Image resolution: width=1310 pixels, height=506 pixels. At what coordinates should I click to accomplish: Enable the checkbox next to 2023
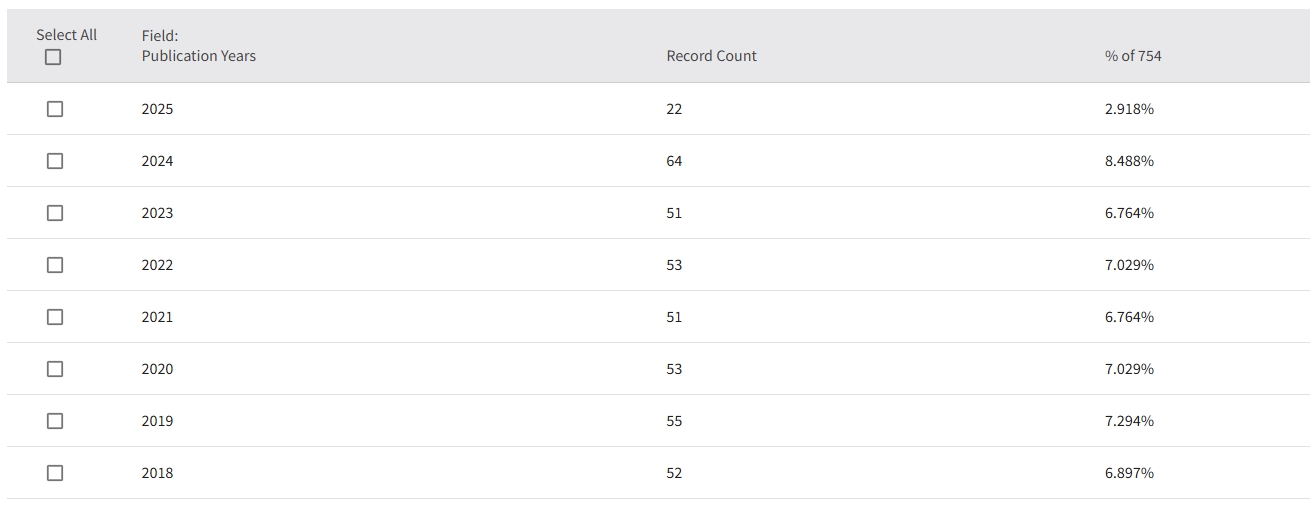(x=55, y=213)
